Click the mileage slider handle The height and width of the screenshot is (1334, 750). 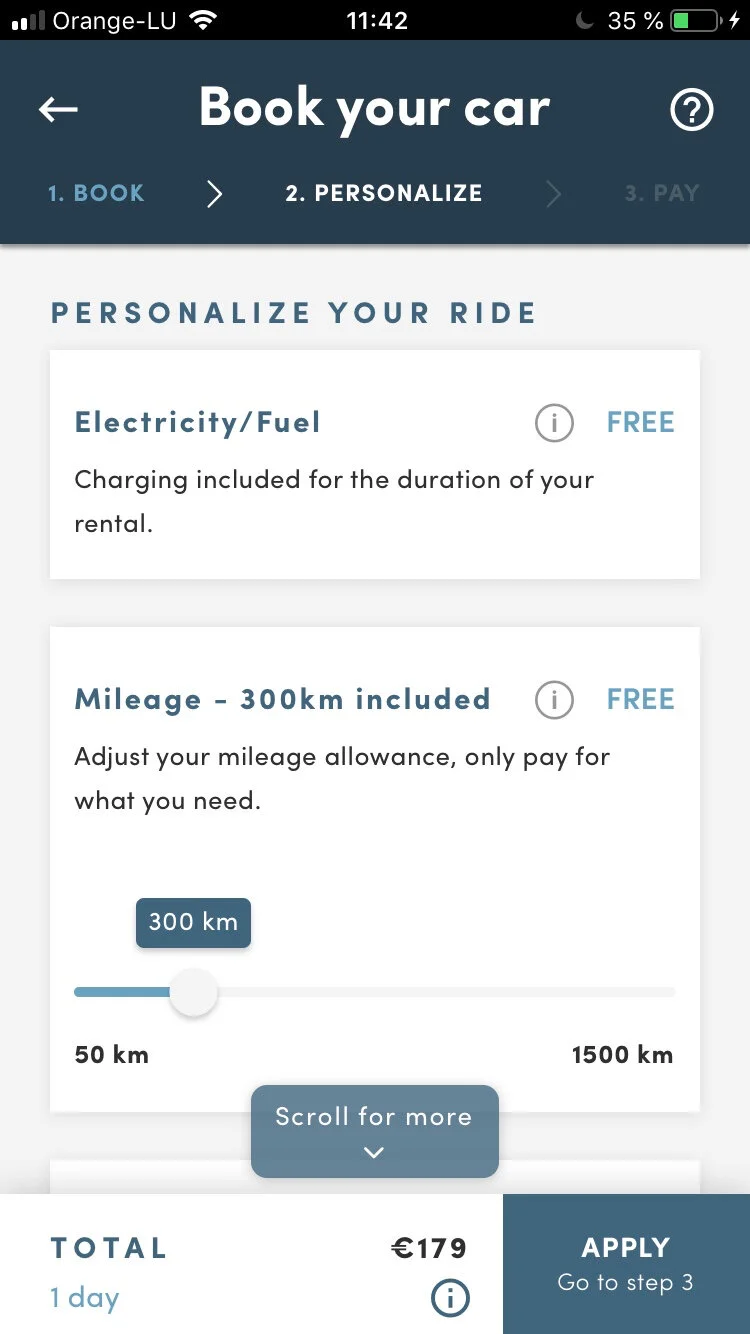pyautogui.click(x=193, y=993)
